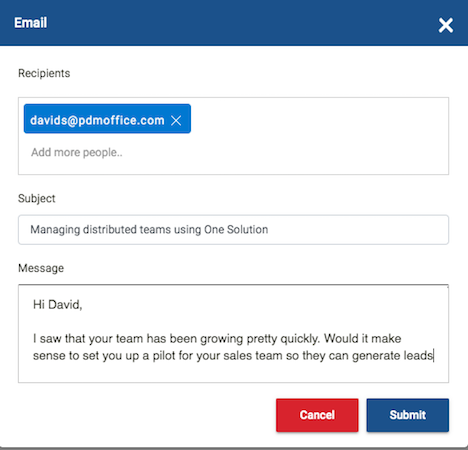This screenshot has height=450, width=468.
Task: Focus the 'Add more people..' input
Action: [x=77, y=152]
